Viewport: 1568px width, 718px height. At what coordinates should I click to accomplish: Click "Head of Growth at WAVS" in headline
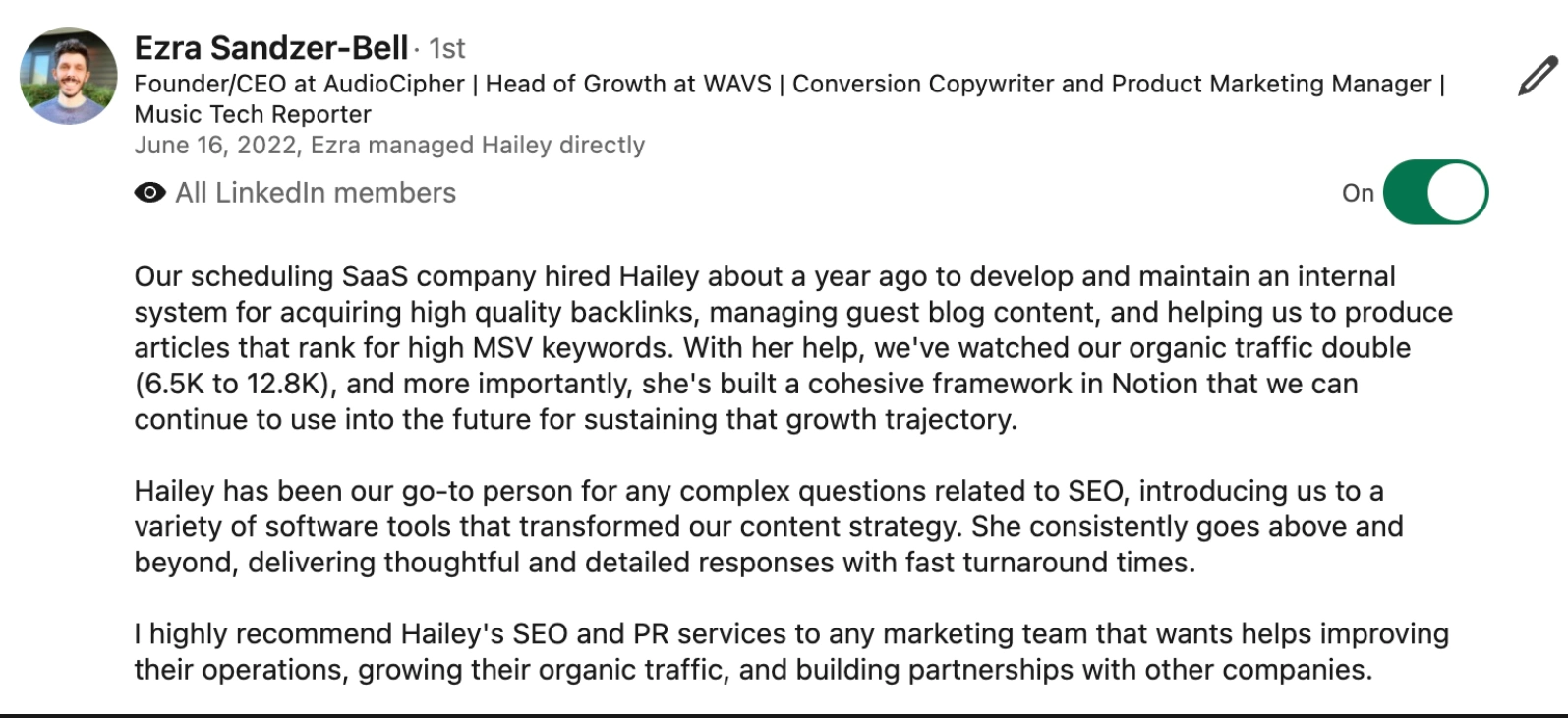(x=628, y=84)
